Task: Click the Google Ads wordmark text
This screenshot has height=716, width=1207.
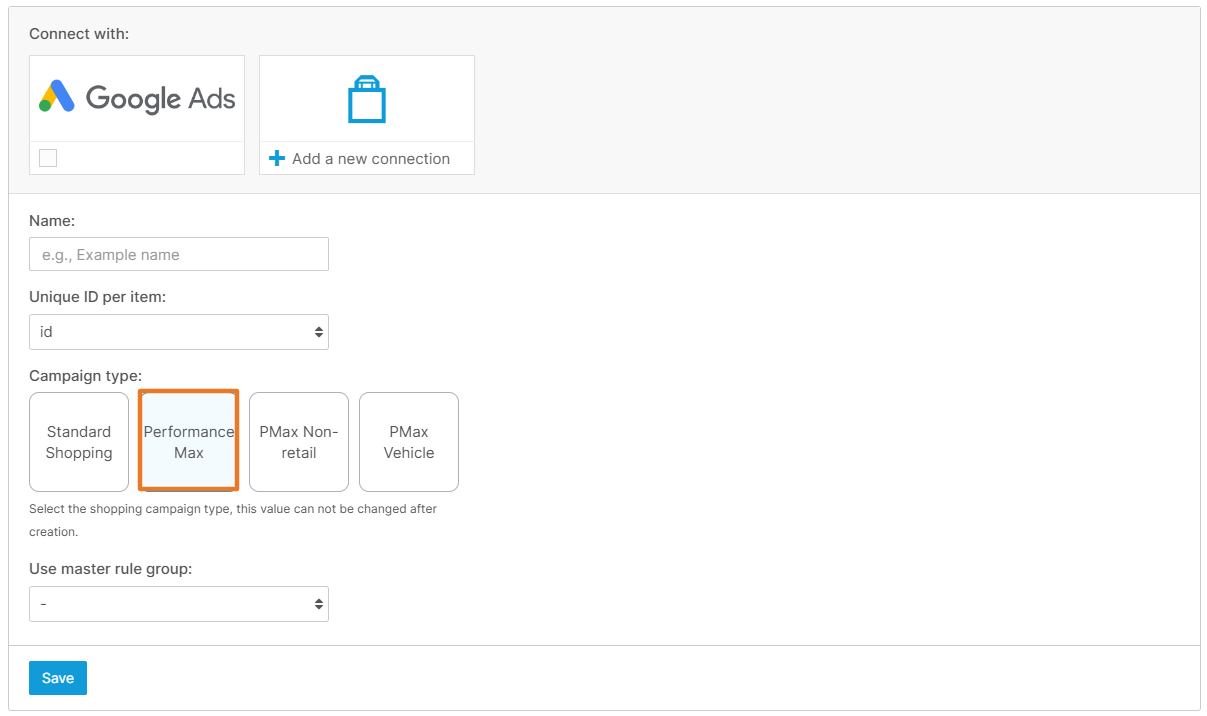Action: [160, 98]
